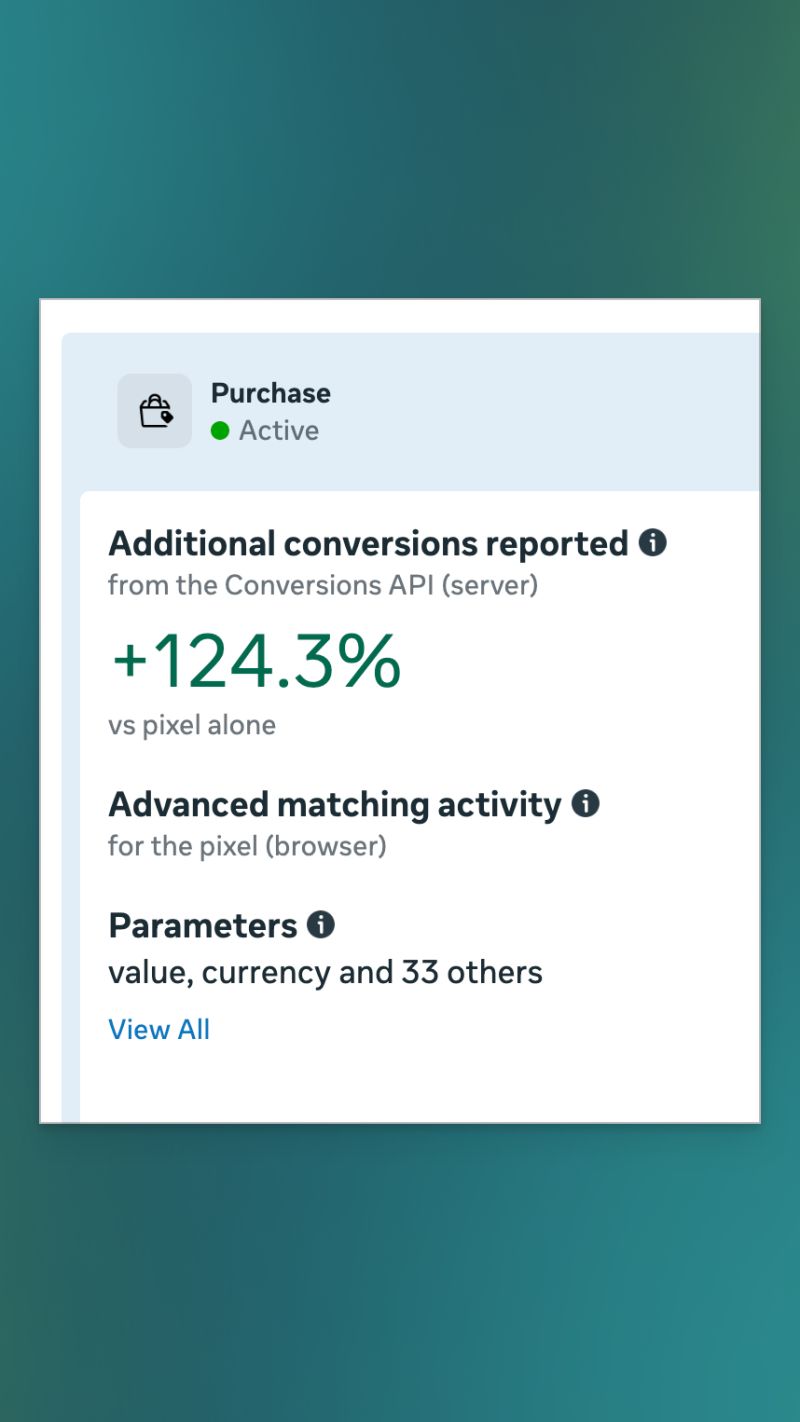The image size is (800, 1422).
Task: Click the vs pixel alone caption
Action: [192, 725]
